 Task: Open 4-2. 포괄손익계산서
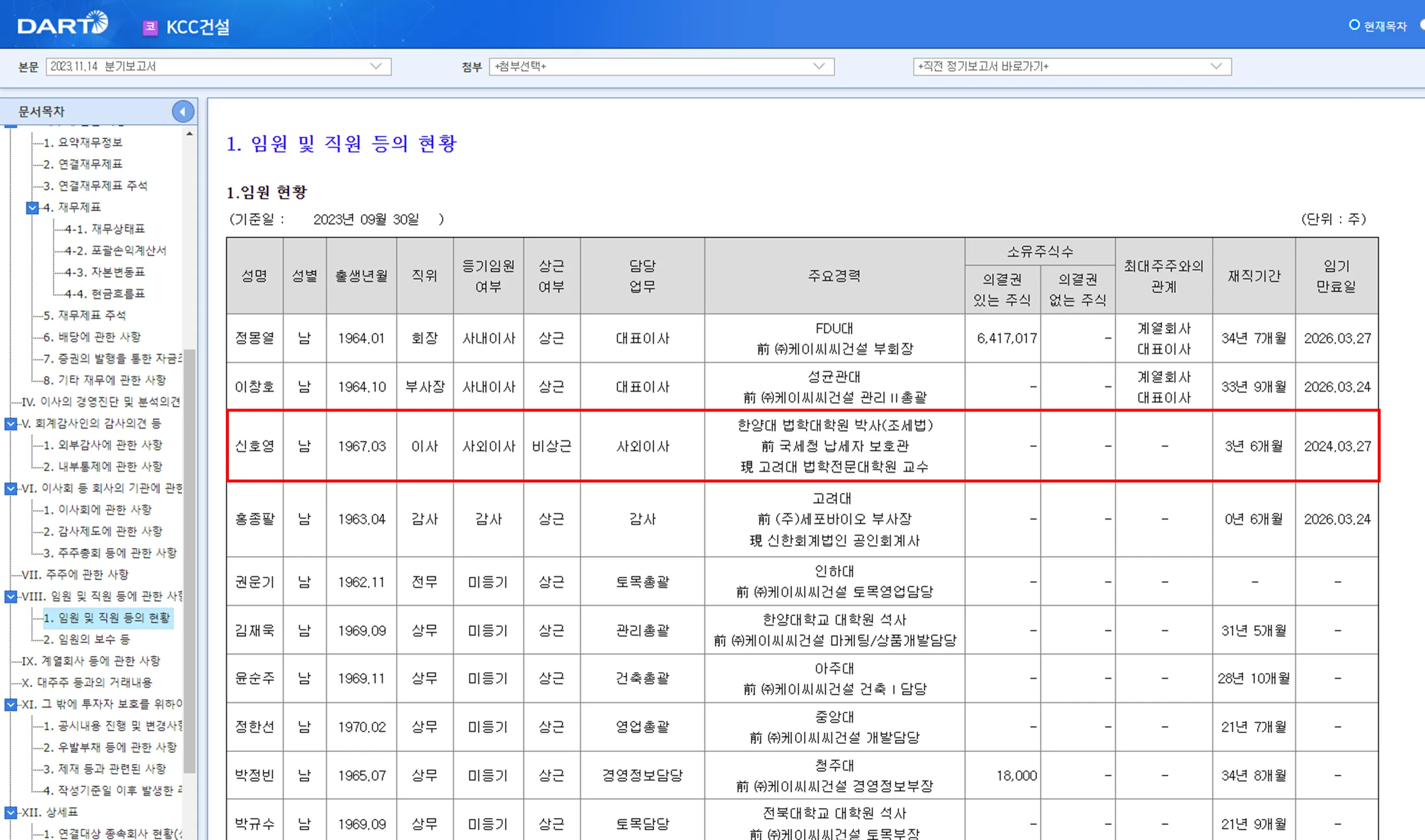(115, 251)
